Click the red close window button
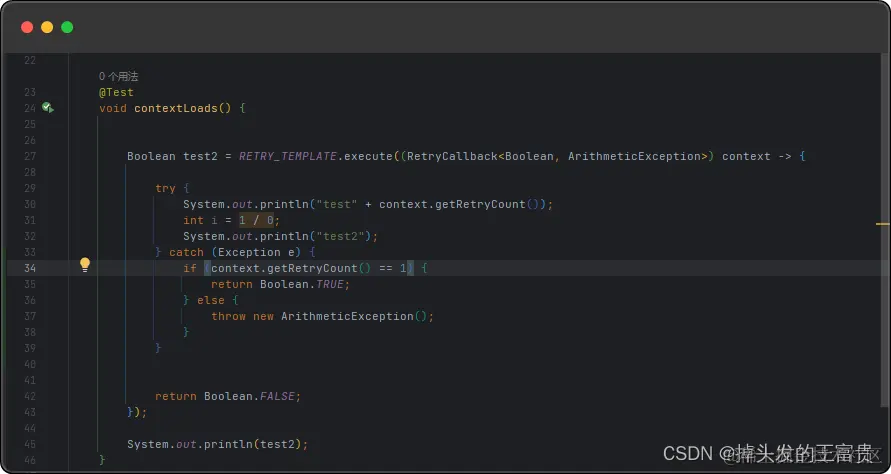Image resolution: width=891 pixels, height=474 pixels. [27, 27]
